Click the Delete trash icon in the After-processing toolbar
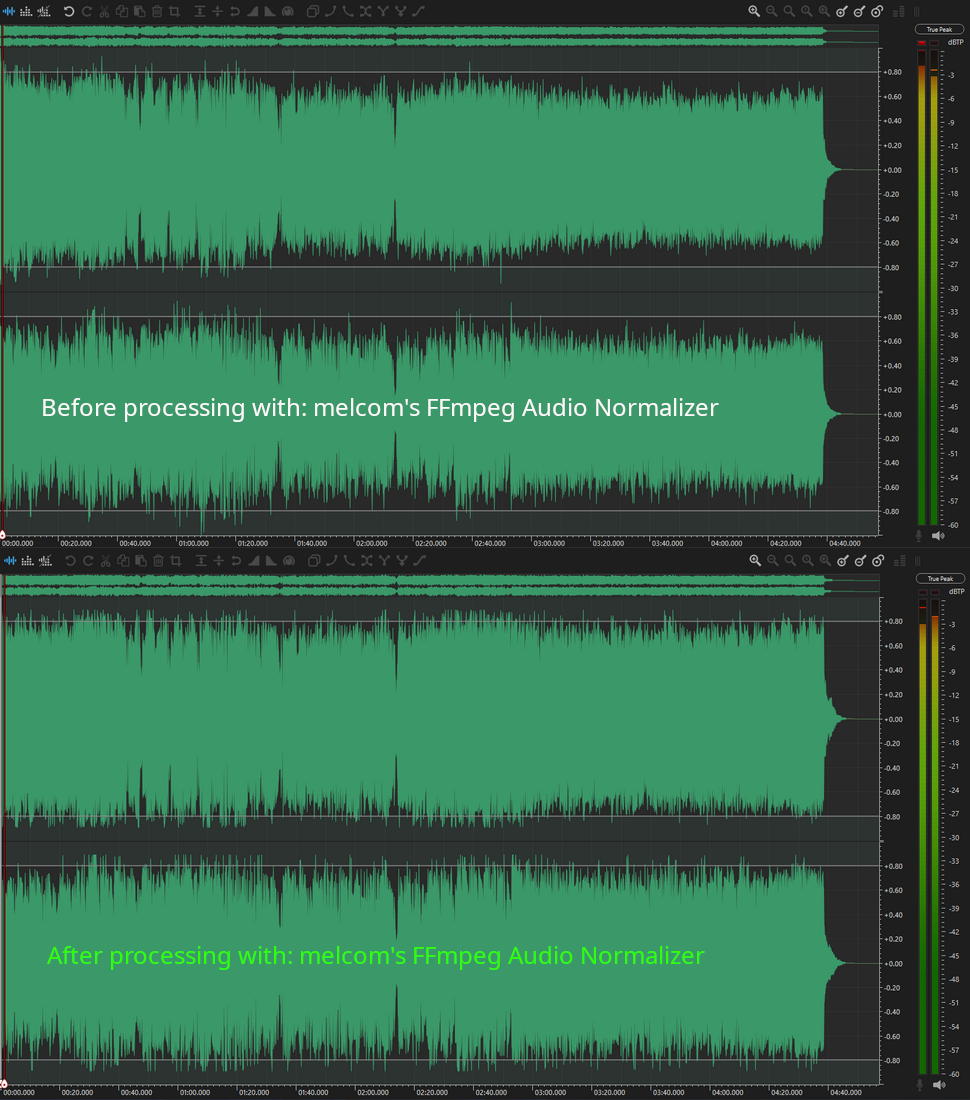970x1100 pixels. (x=157, y=561)
